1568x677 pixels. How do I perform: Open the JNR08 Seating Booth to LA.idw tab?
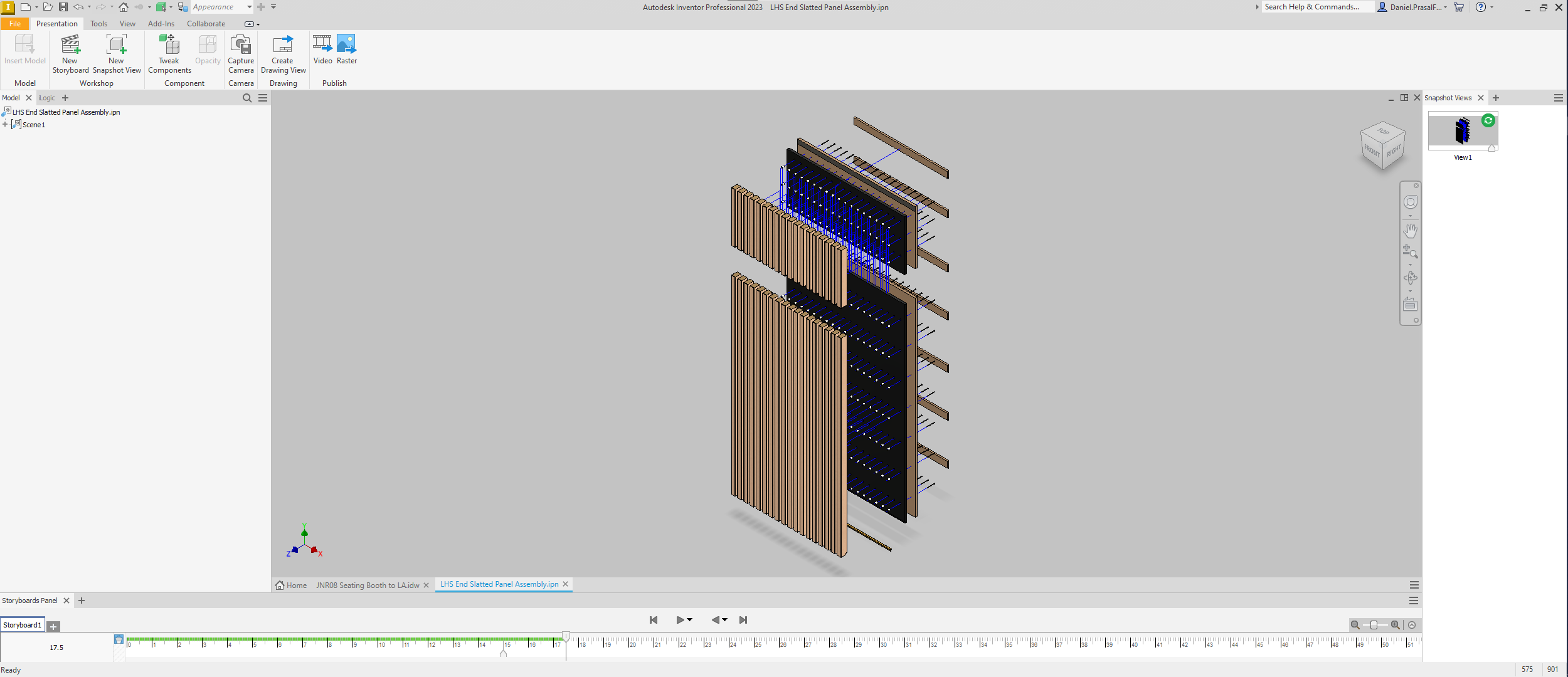tap(368, 585)
